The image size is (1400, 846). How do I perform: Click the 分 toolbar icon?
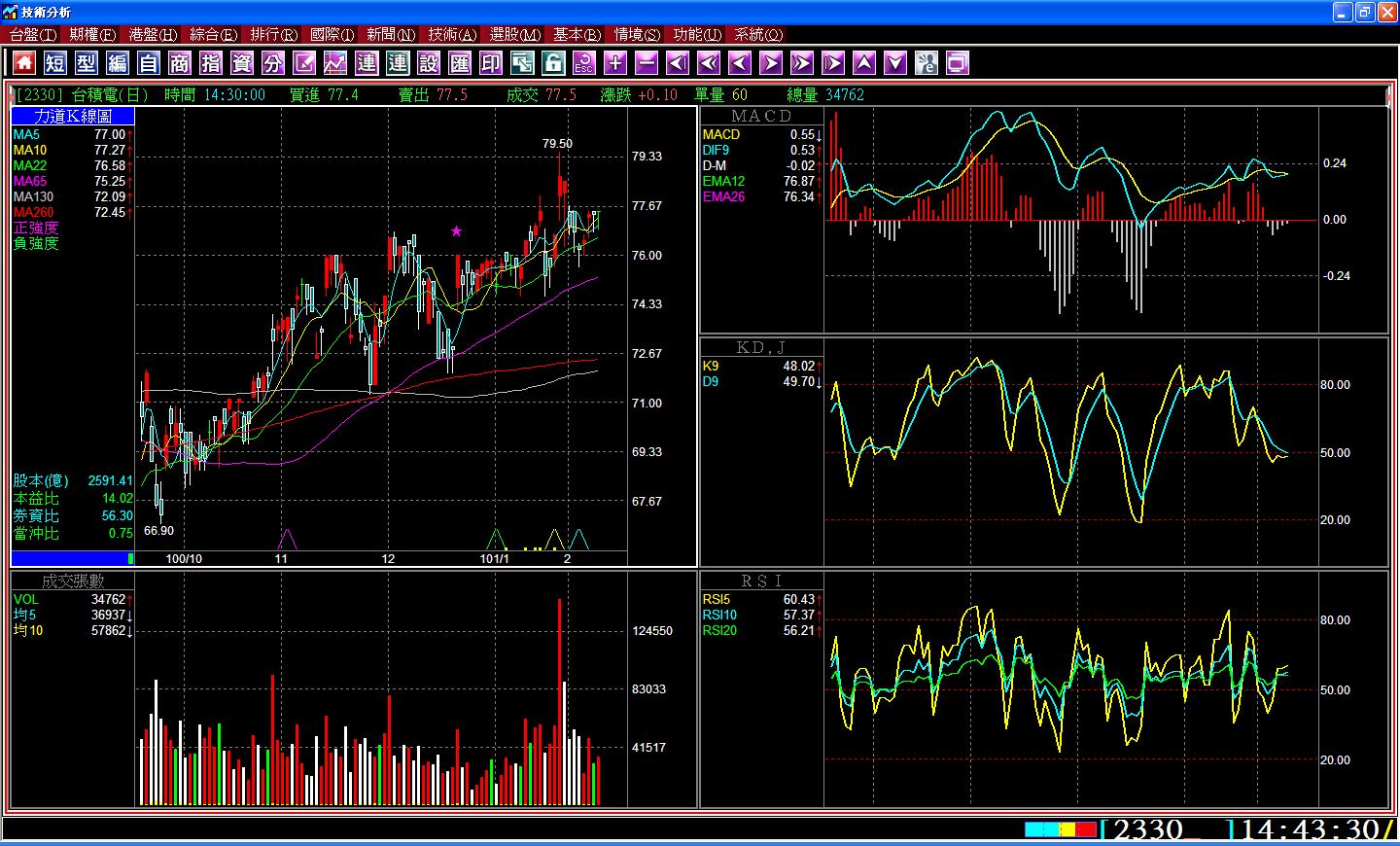[x=273, y=63]
